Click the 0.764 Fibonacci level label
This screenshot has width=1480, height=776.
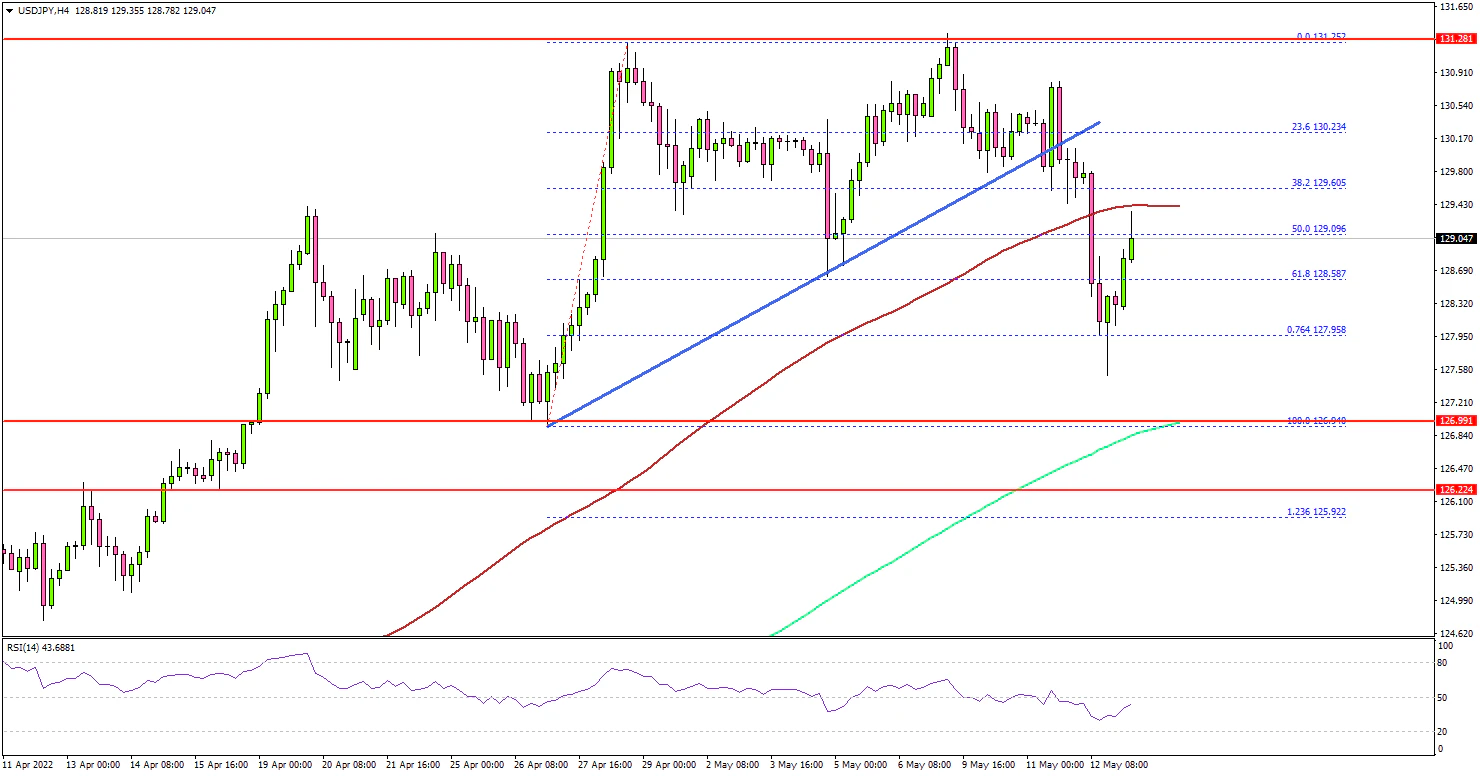(1315, 329)
